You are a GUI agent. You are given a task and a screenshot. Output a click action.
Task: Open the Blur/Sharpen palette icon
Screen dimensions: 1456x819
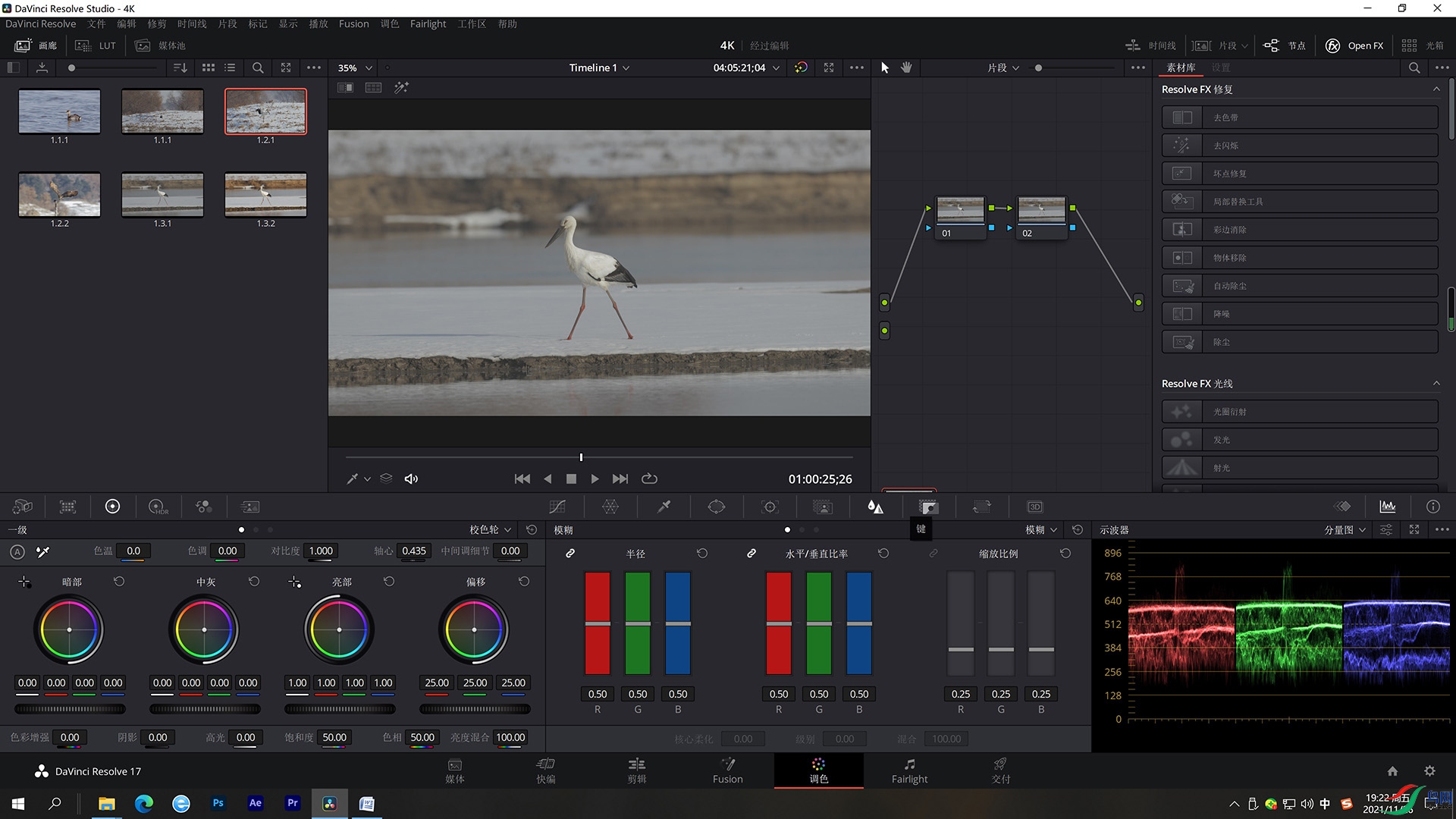(875, 507)
